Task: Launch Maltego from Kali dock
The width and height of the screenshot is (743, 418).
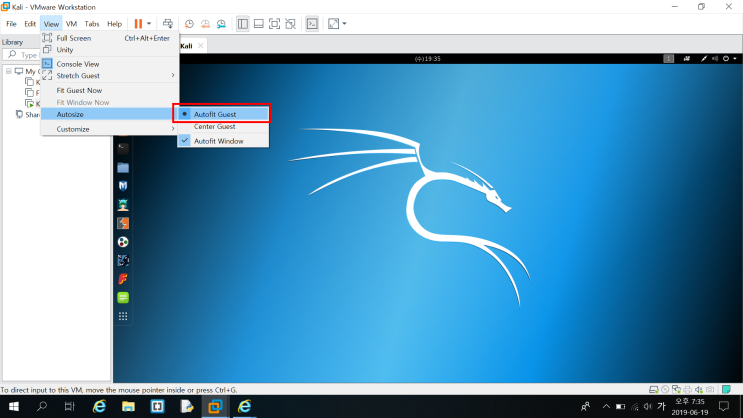Action: click(x=123, y=260)
